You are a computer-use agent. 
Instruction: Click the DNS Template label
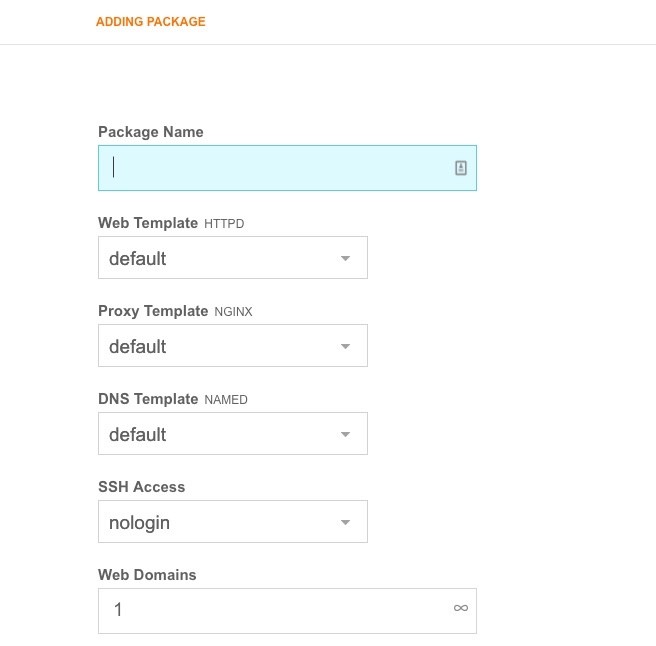click(148, 399)
